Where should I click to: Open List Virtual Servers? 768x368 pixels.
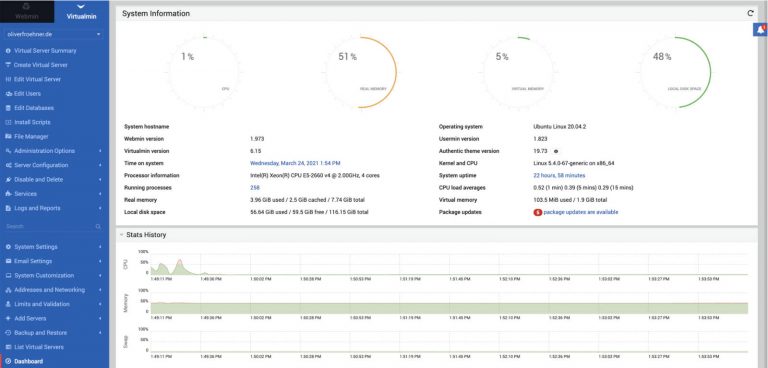point(39,347)
